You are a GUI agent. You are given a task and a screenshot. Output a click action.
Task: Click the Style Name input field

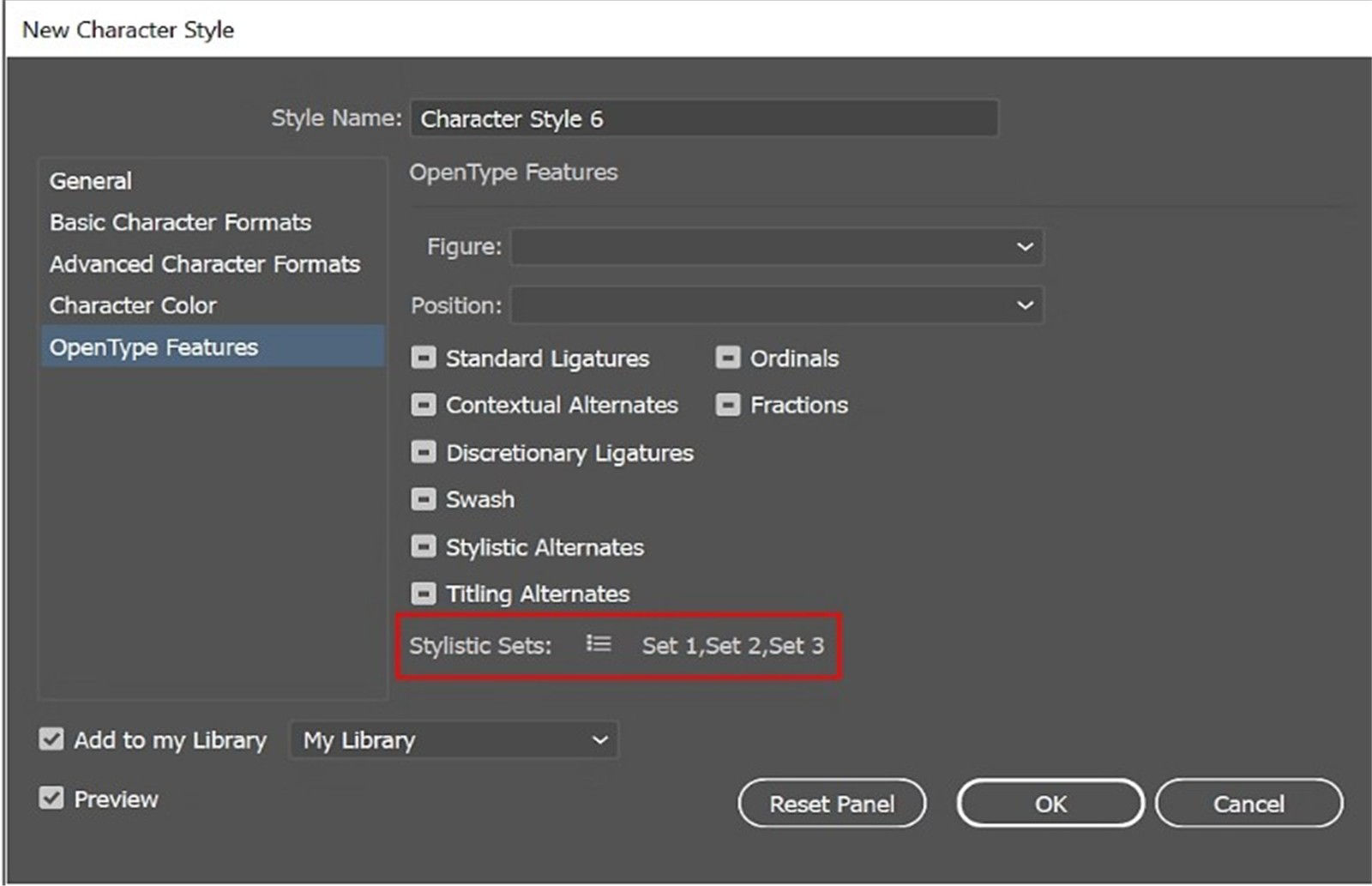704,118
